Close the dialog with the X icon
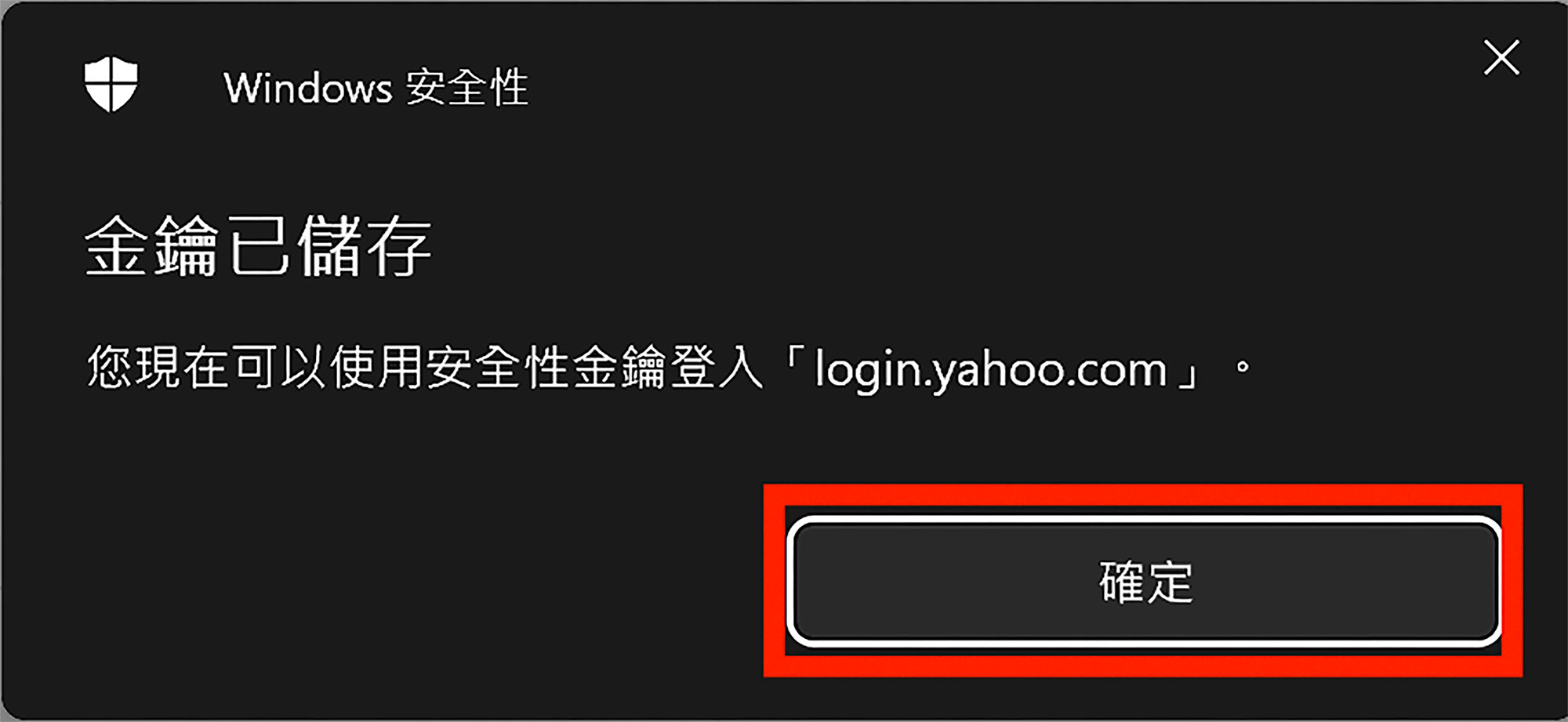The image size is (1568, 722). pos(1501,58)
